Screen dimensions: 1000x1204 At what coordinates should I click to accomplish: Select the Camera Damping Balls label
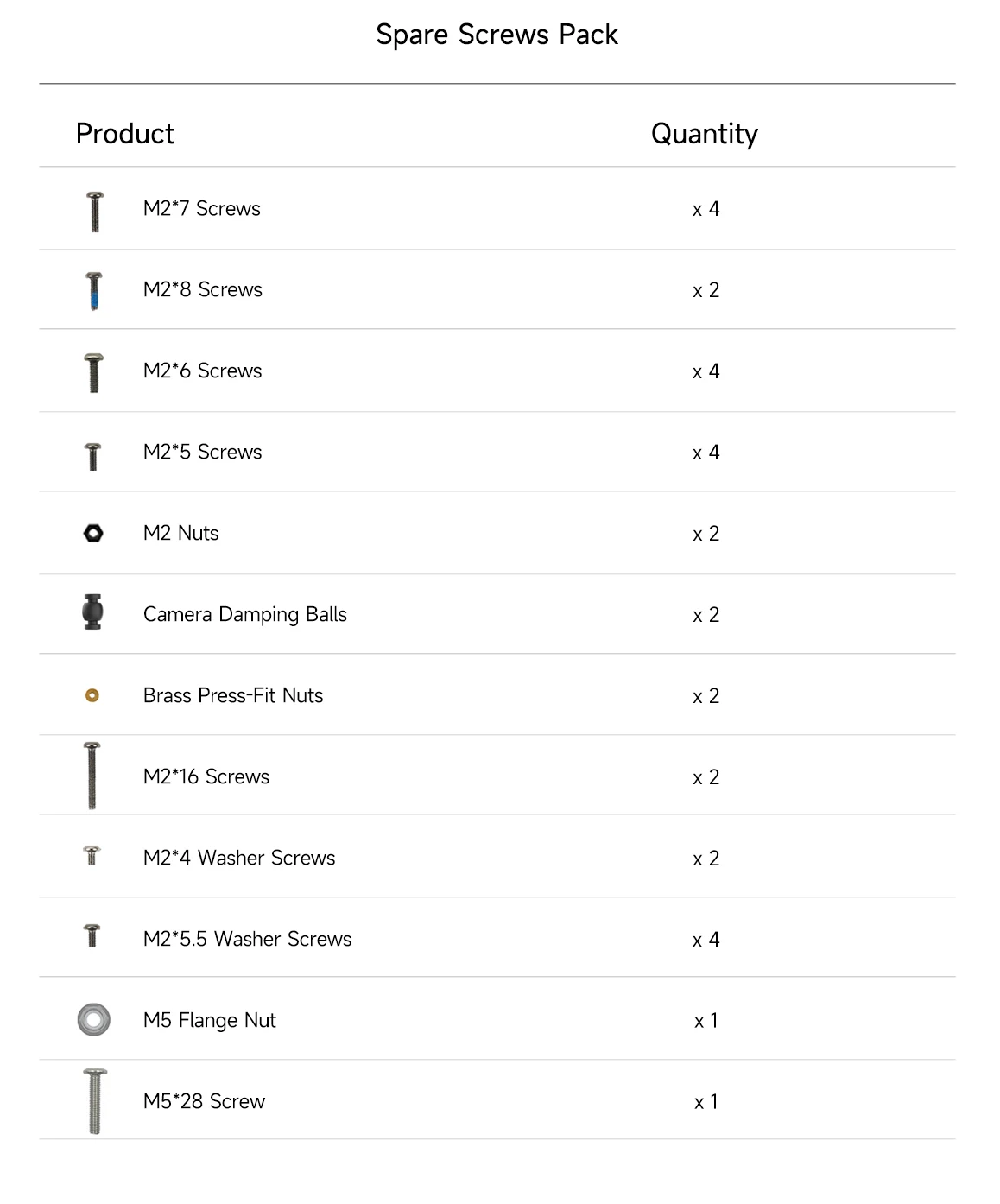pos(245,614)
